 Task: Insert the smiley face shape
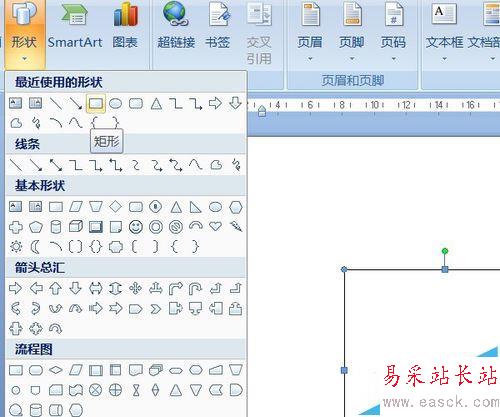coord(136,227)
